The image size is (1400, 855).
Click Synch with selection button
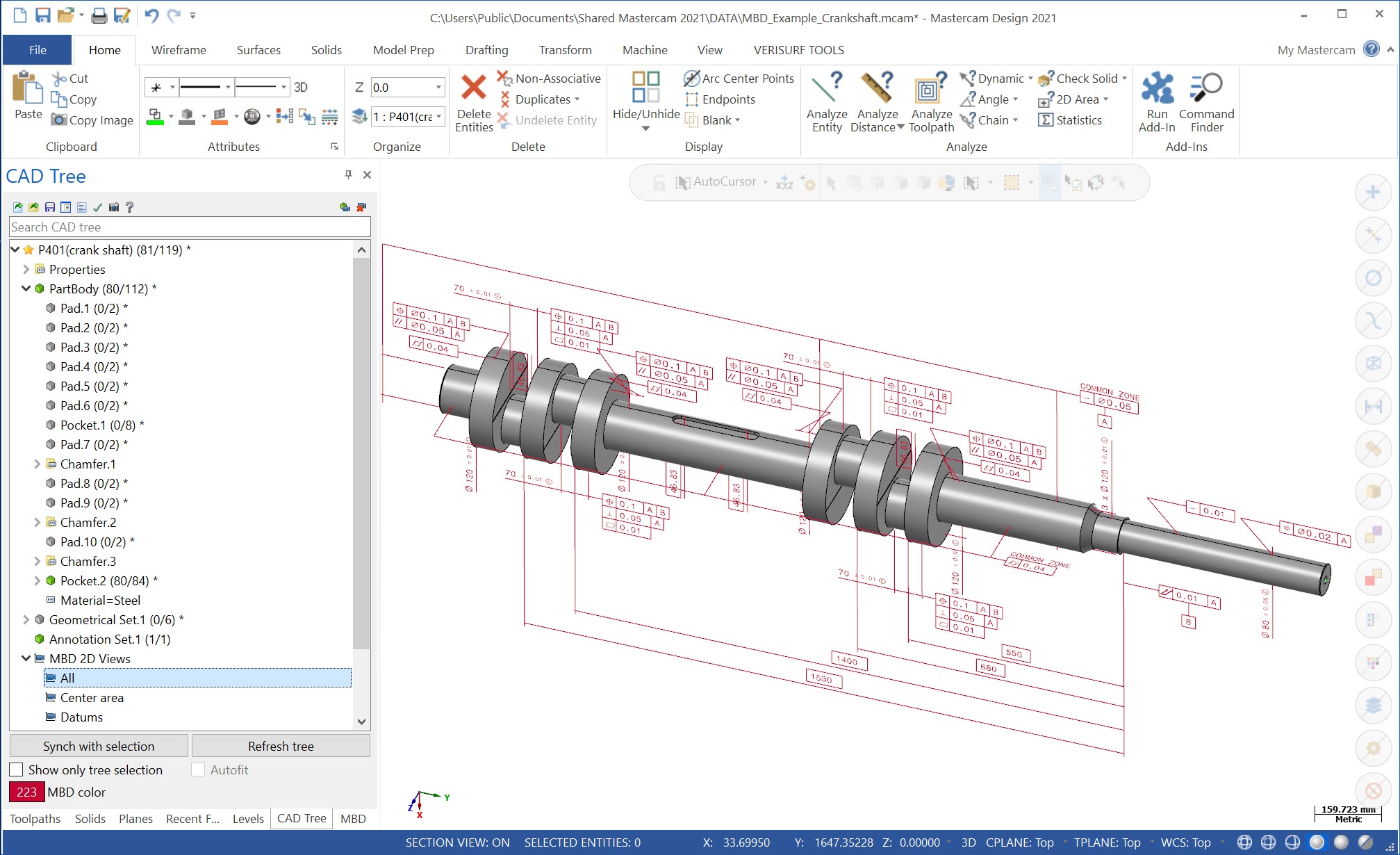coord(99,746)
